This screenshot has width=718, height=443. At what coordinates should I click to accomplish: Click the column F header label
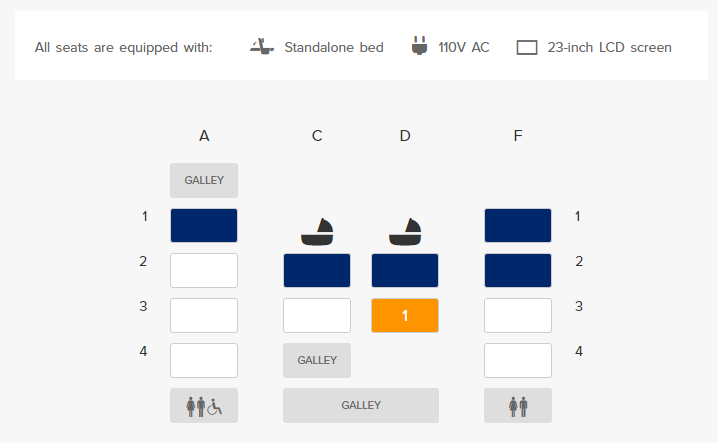[x=518, y=136]
